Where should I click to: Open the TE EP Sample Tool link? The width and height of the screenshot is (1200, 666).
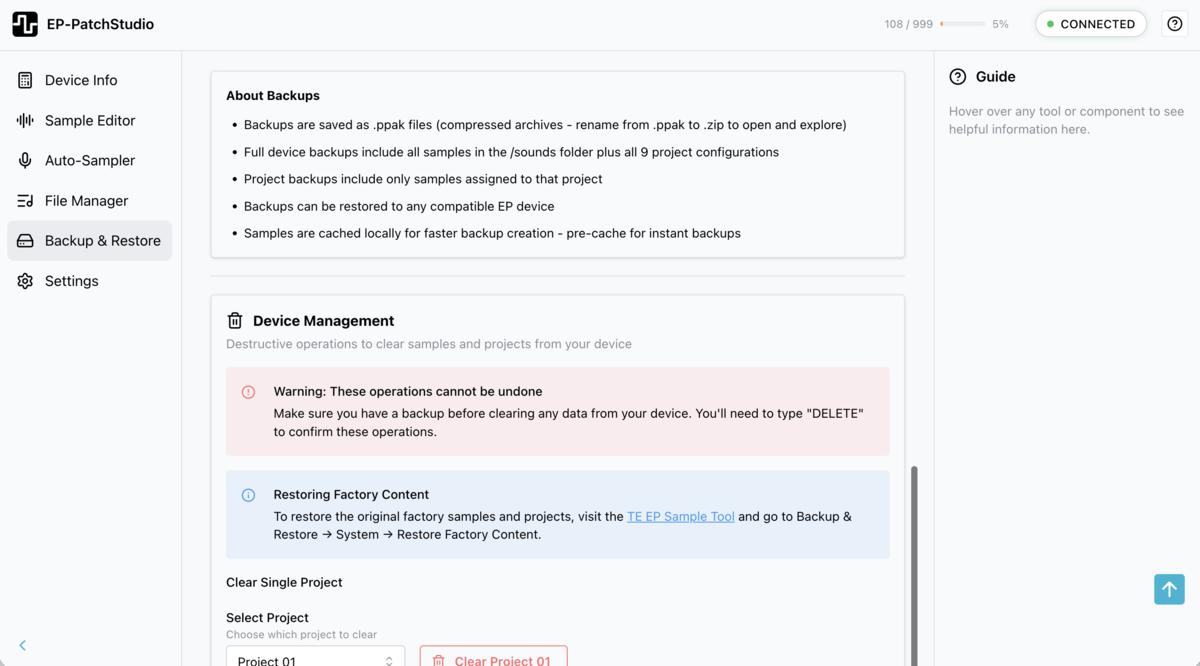(680, 516)
